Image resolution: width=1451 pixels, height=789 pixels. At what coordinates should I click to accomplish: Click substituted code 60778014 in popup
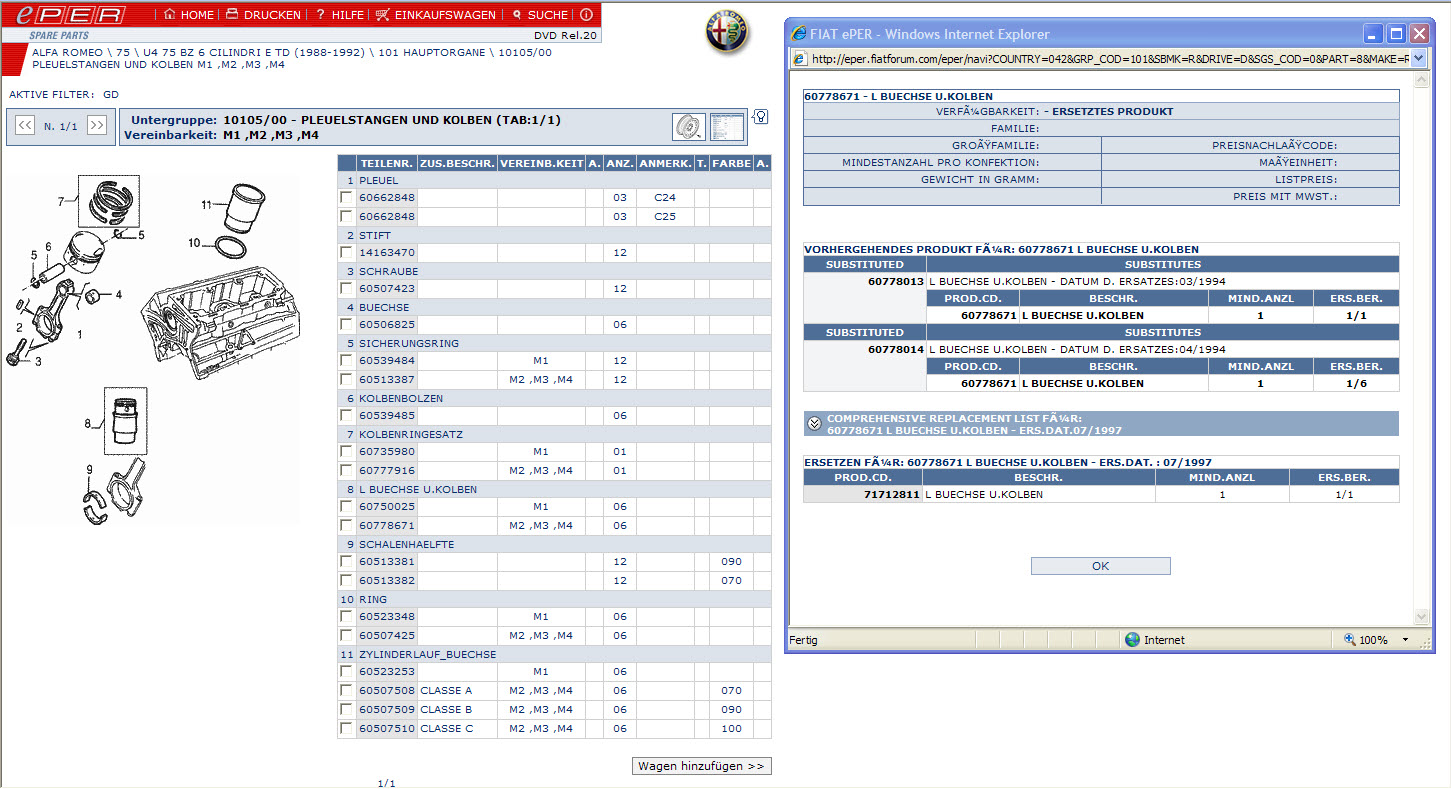tap(895, 350)
